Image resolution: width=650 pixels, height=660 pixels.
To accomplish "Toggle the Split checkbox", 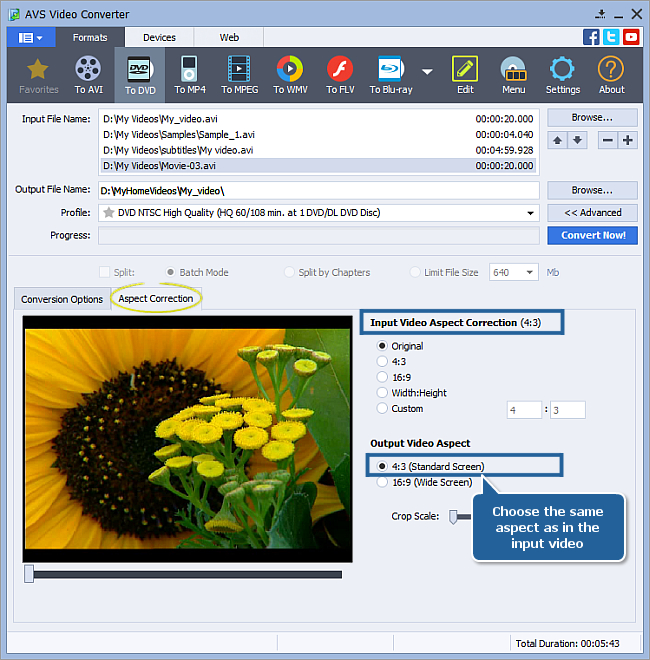I will (104, 272).
